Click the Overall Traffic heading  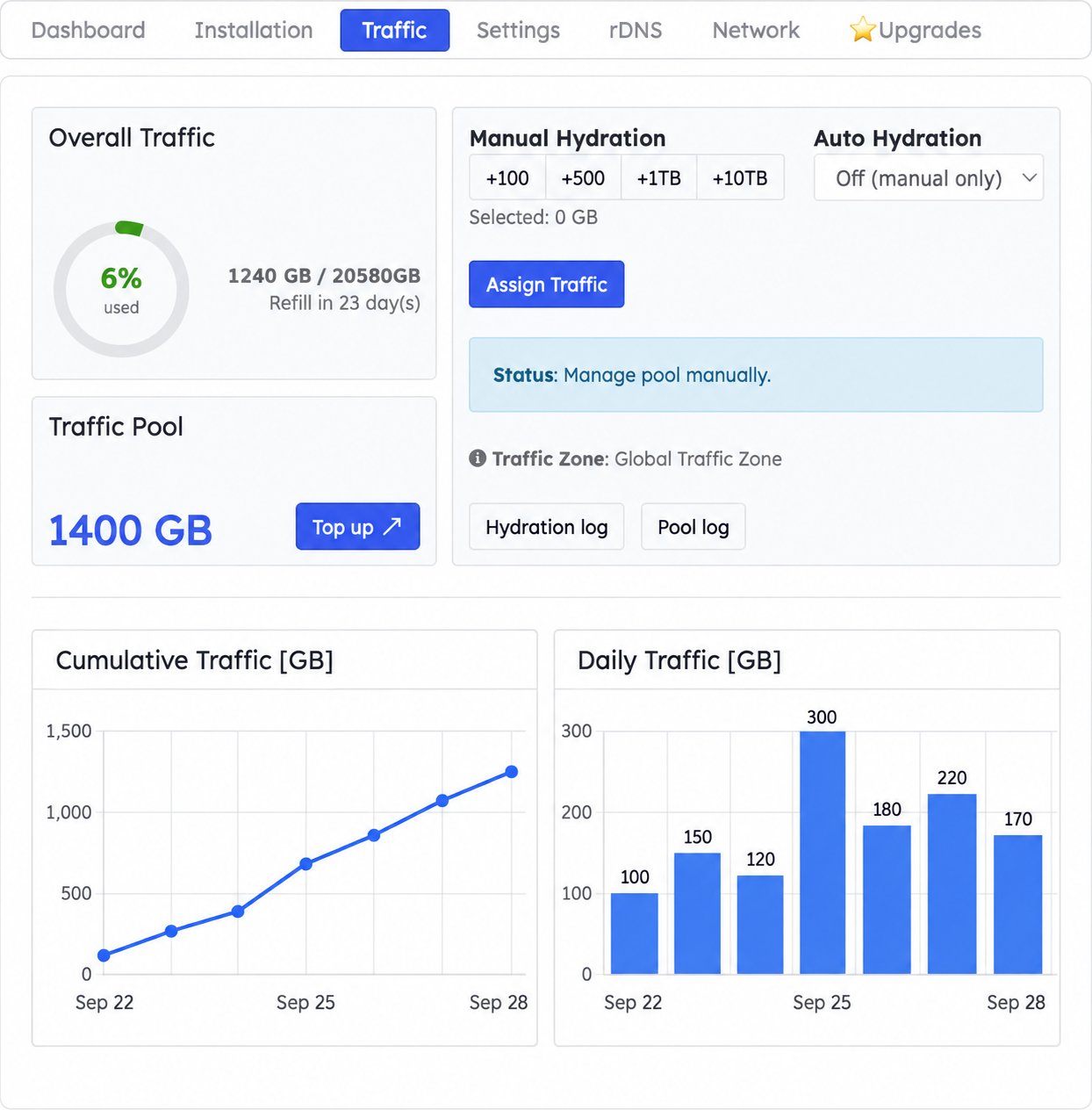click(132, 138)
